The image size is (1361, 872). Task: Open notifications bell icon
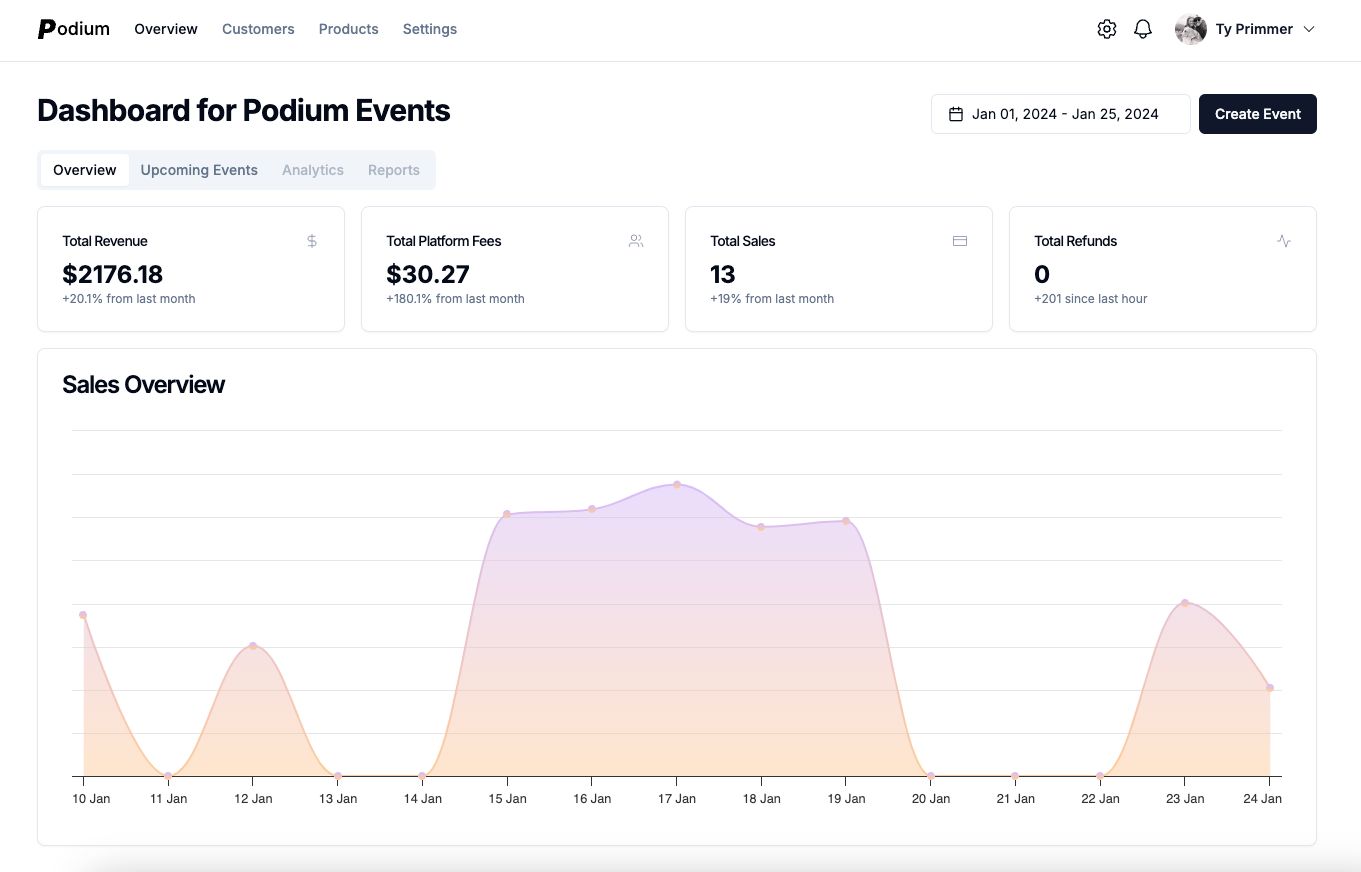coord(1143,29)
